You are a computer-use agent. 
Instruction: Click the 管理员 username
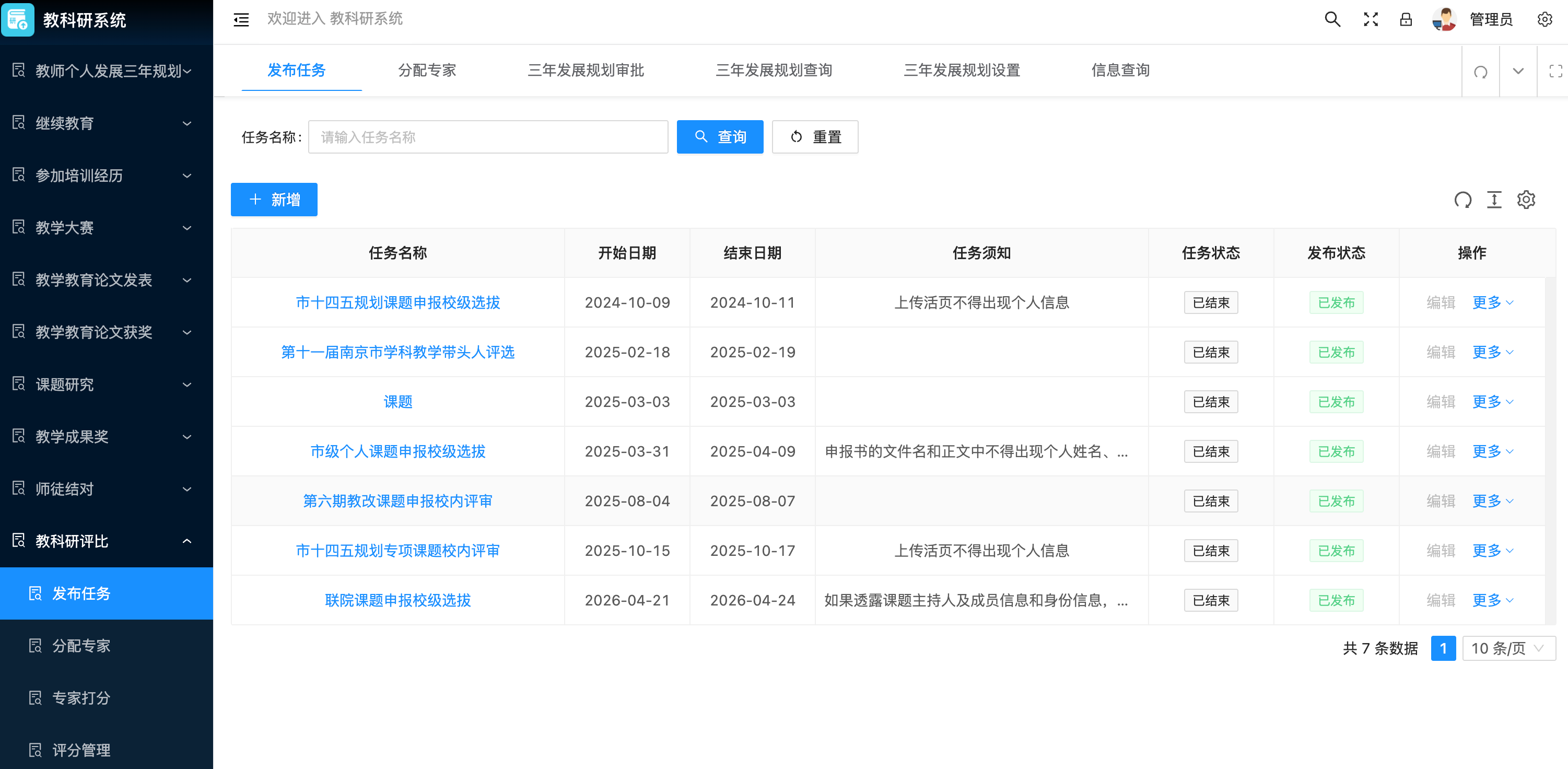[1491, 19]
